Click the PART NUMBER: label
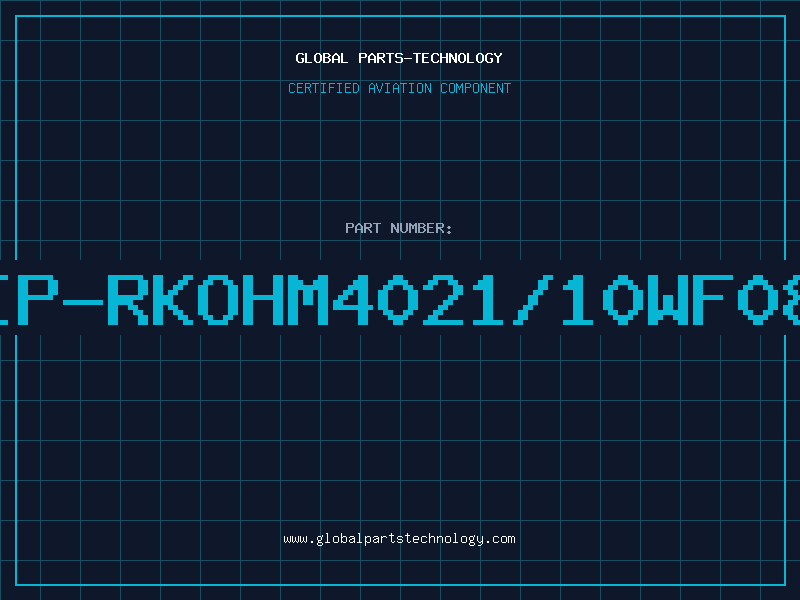Screen dimensions: 800x600 click(399, 228)
